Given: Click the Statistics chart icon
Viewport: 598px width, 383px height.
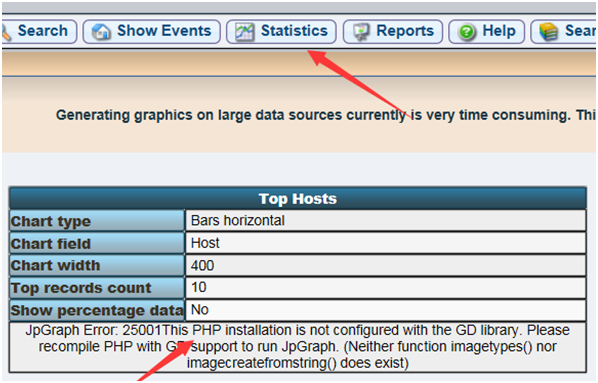Looking at the screenshot, I should coord(244,32).
